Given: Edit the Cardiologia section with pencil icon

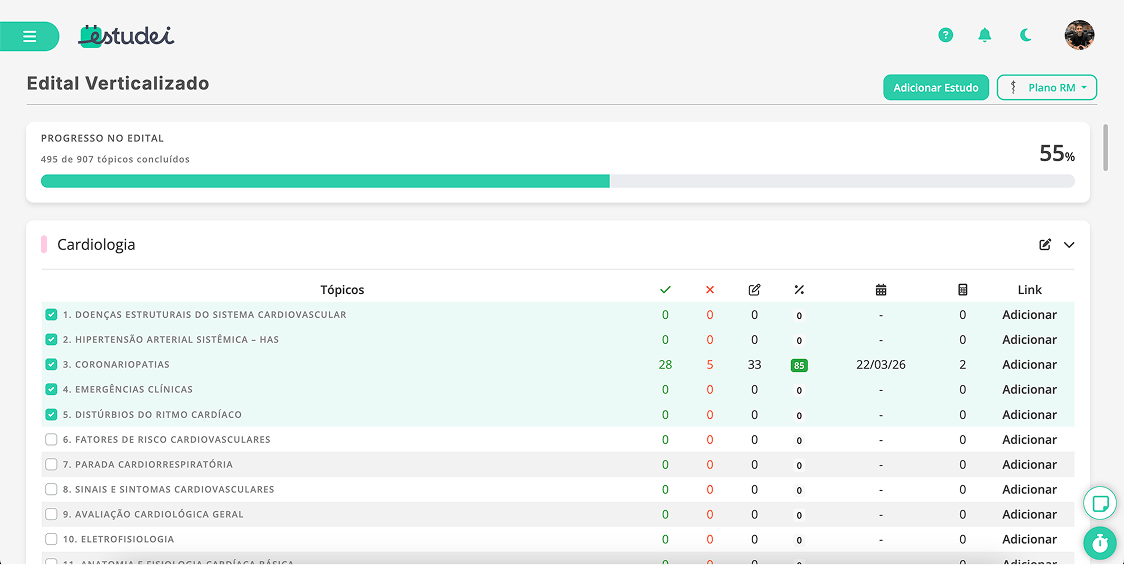Looking at the screenshot, I should pyautogui.click(x=1045, y=245).
